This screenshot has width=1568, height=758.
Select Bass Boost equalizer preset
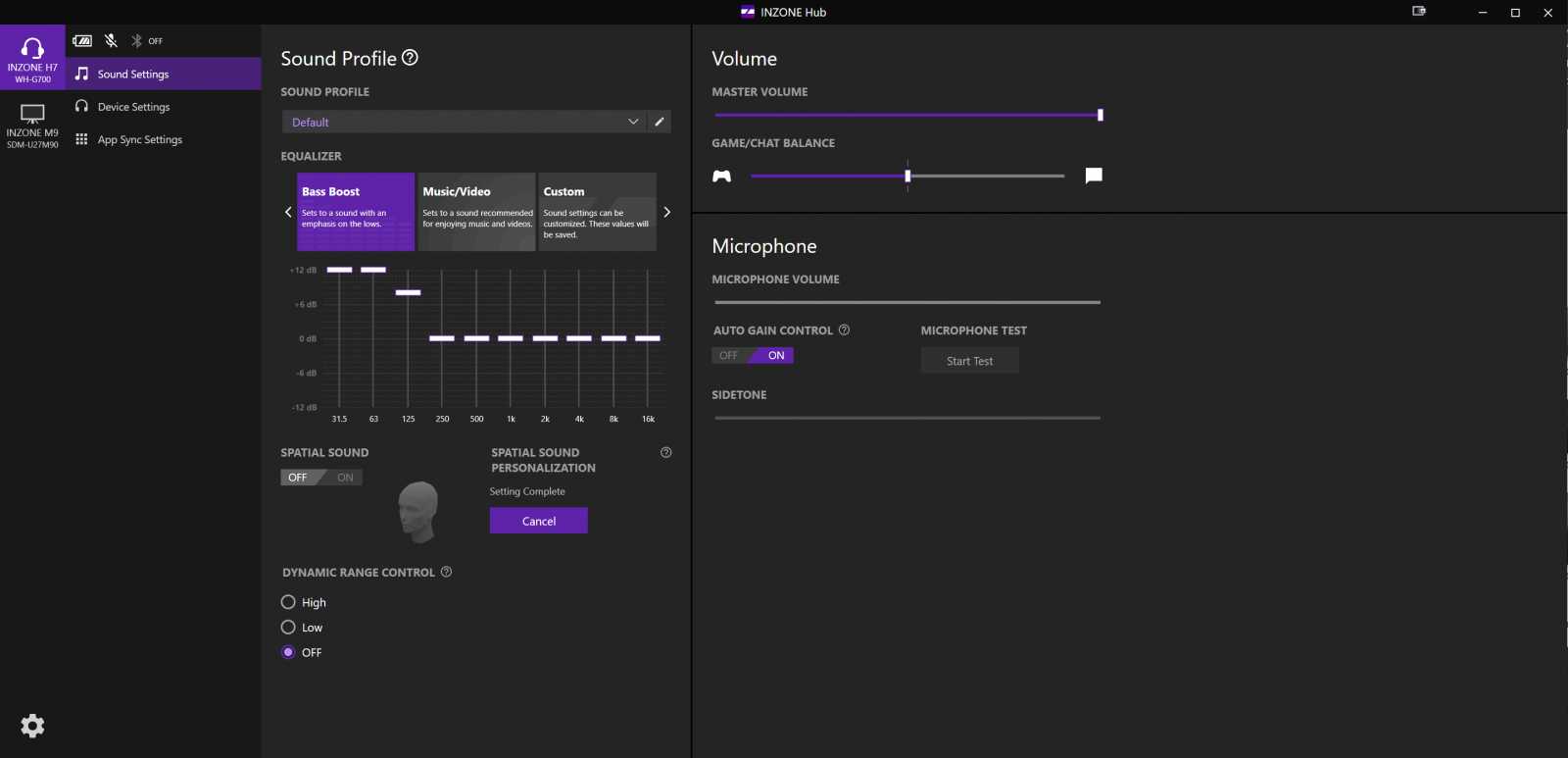click(356, 212)
